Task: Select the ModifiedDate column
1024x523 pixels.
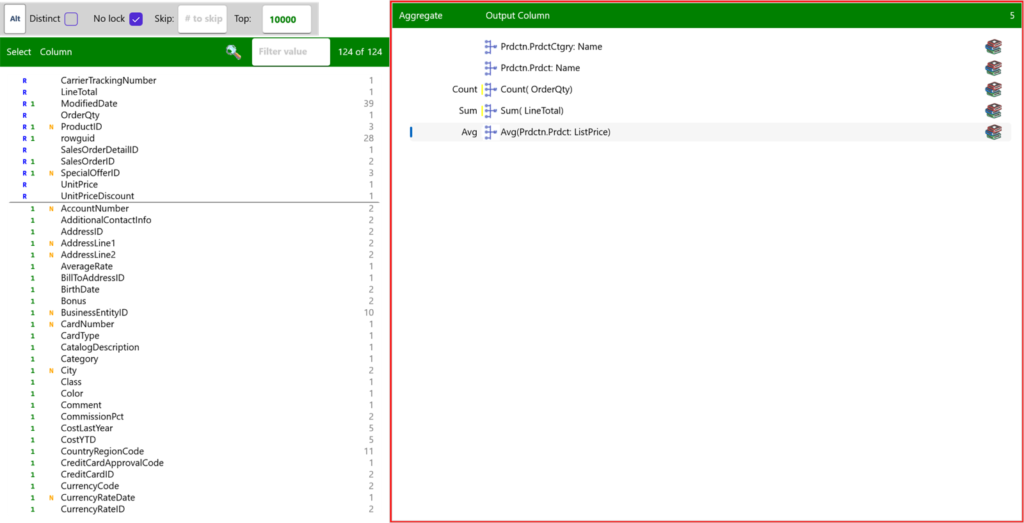Action: point(89,104)
